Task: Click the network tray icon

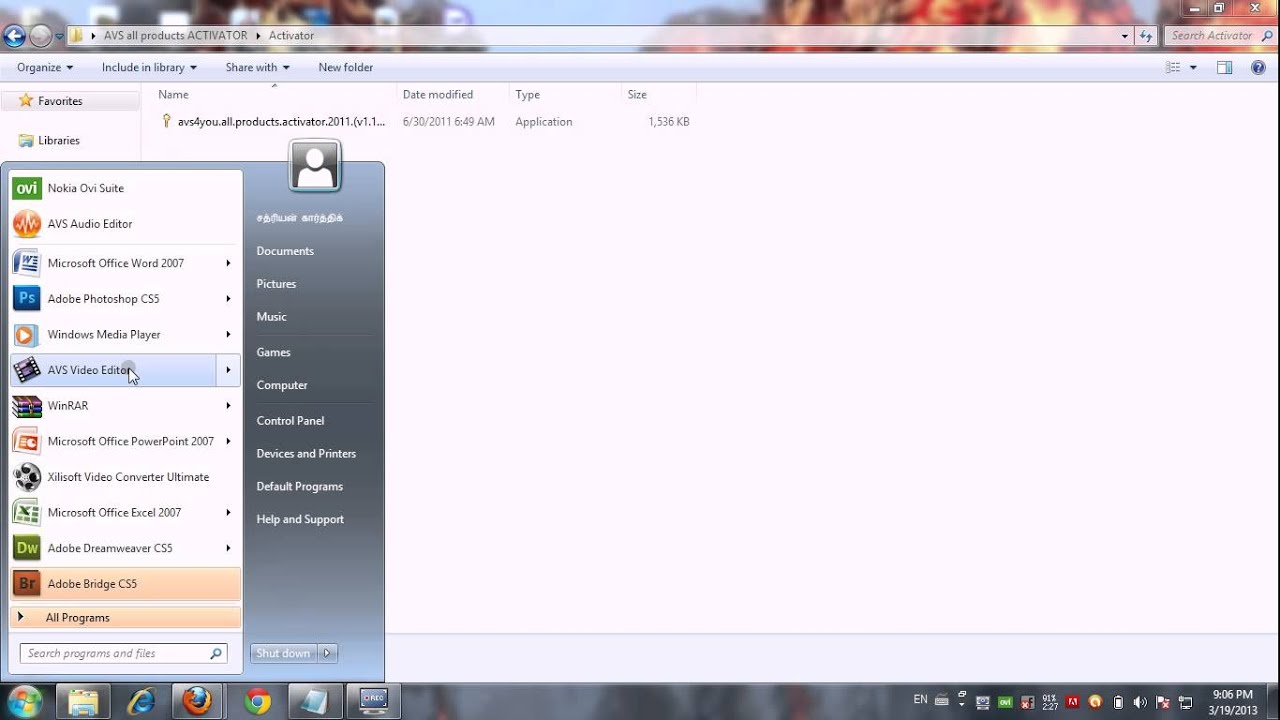Action: (x=1186, y=702)
